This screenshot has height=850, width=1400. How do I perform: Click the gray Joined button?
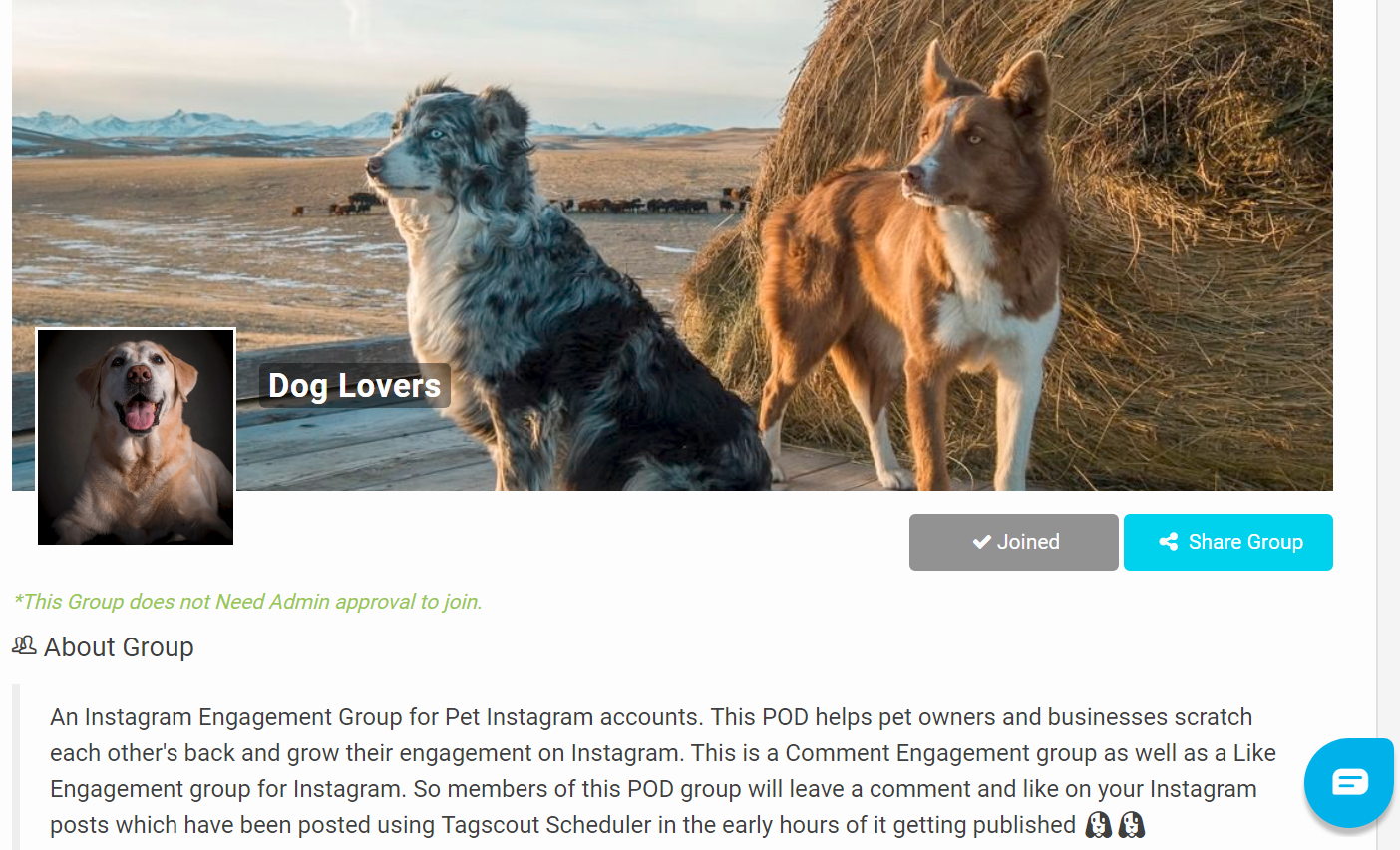pos(1013,542)
